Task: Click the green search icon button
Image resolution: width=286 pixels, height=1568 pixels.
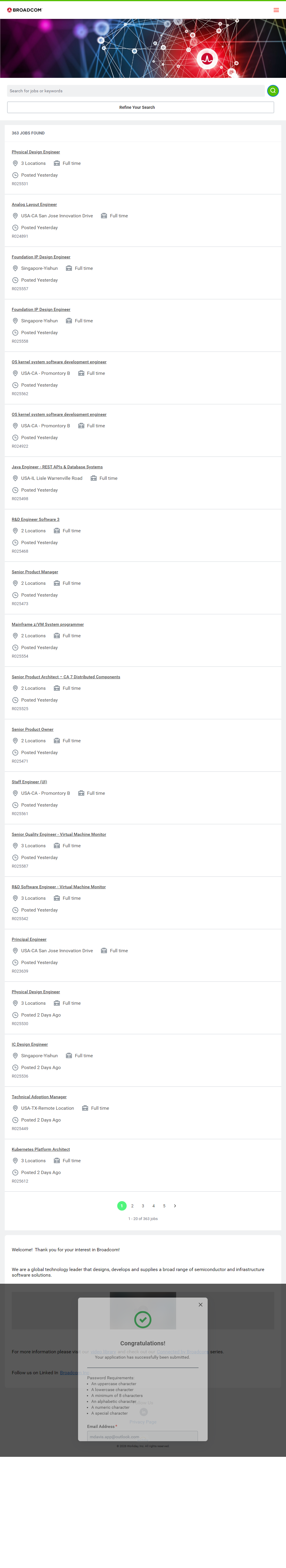Action: [273, 91]
